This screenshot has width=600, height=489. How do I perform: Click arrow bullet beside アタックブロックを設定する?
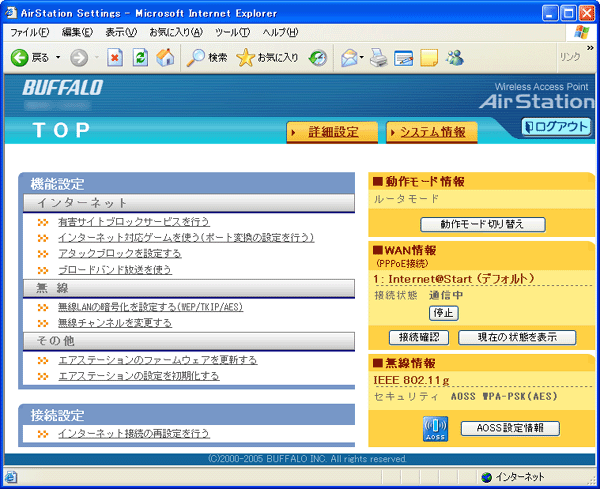(x=43, y=254)
